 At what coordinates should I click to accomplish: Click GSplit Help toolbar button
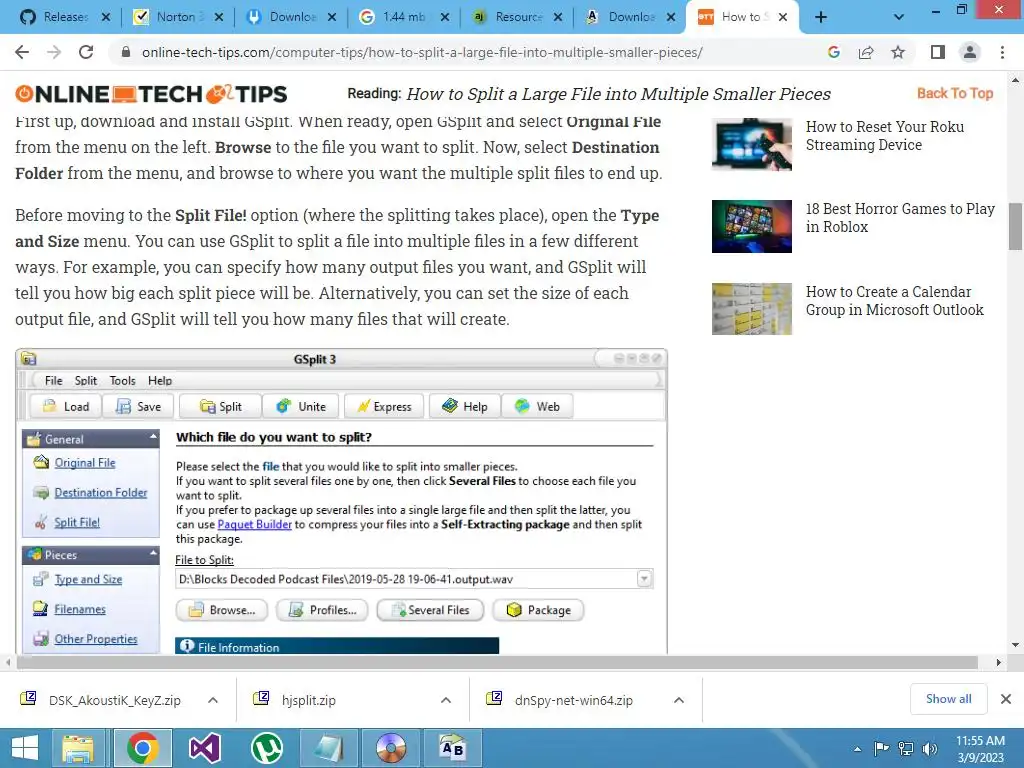point(464,406)
